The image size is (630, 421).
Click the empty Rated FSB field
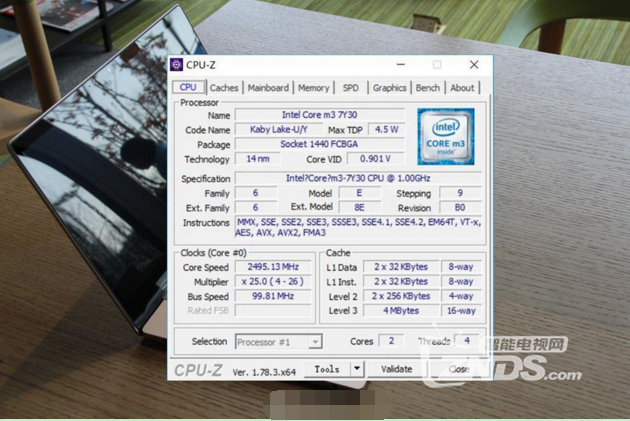click(273, 311)
